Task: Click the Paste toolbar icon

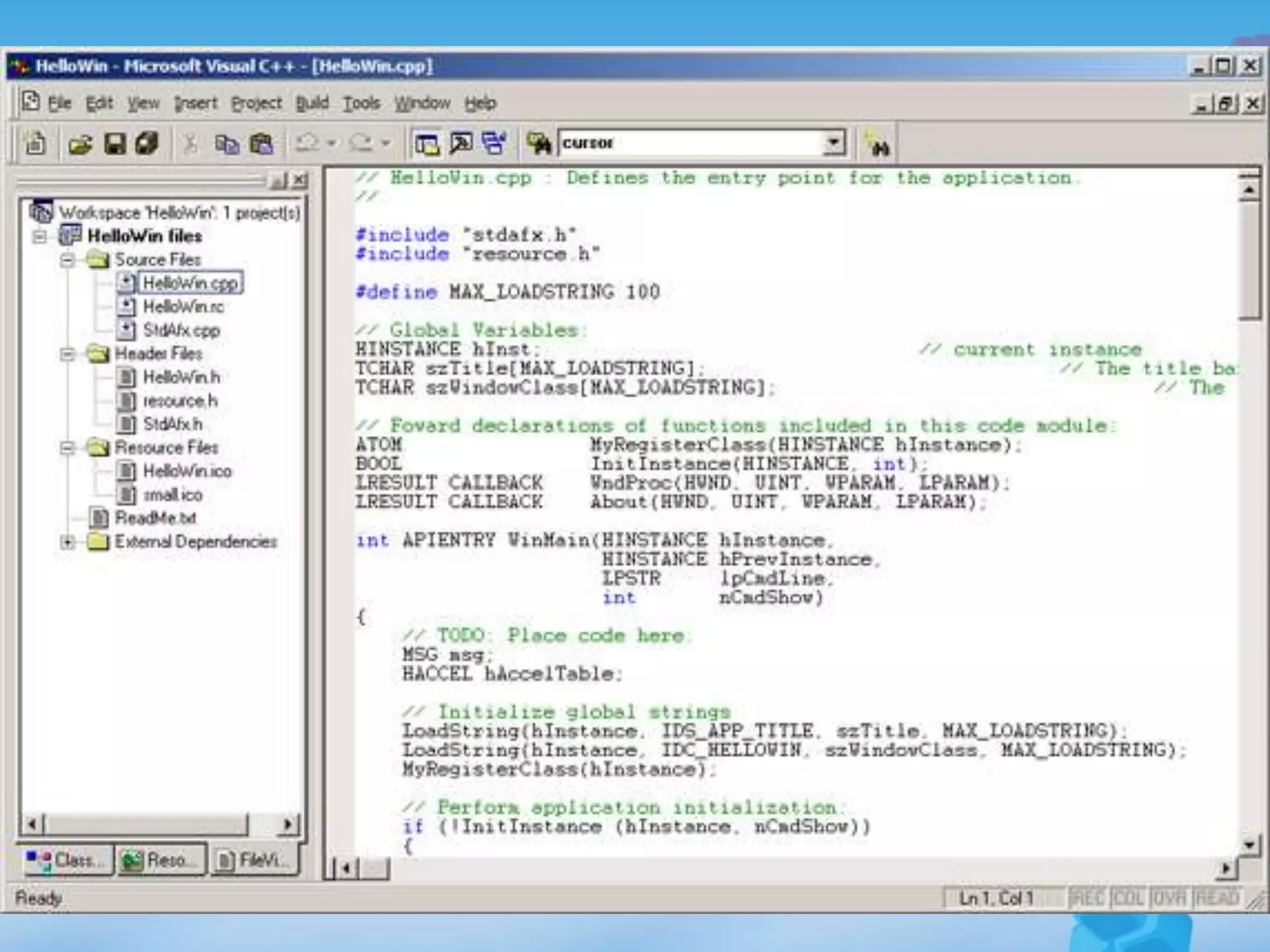Action: [261, 144]
